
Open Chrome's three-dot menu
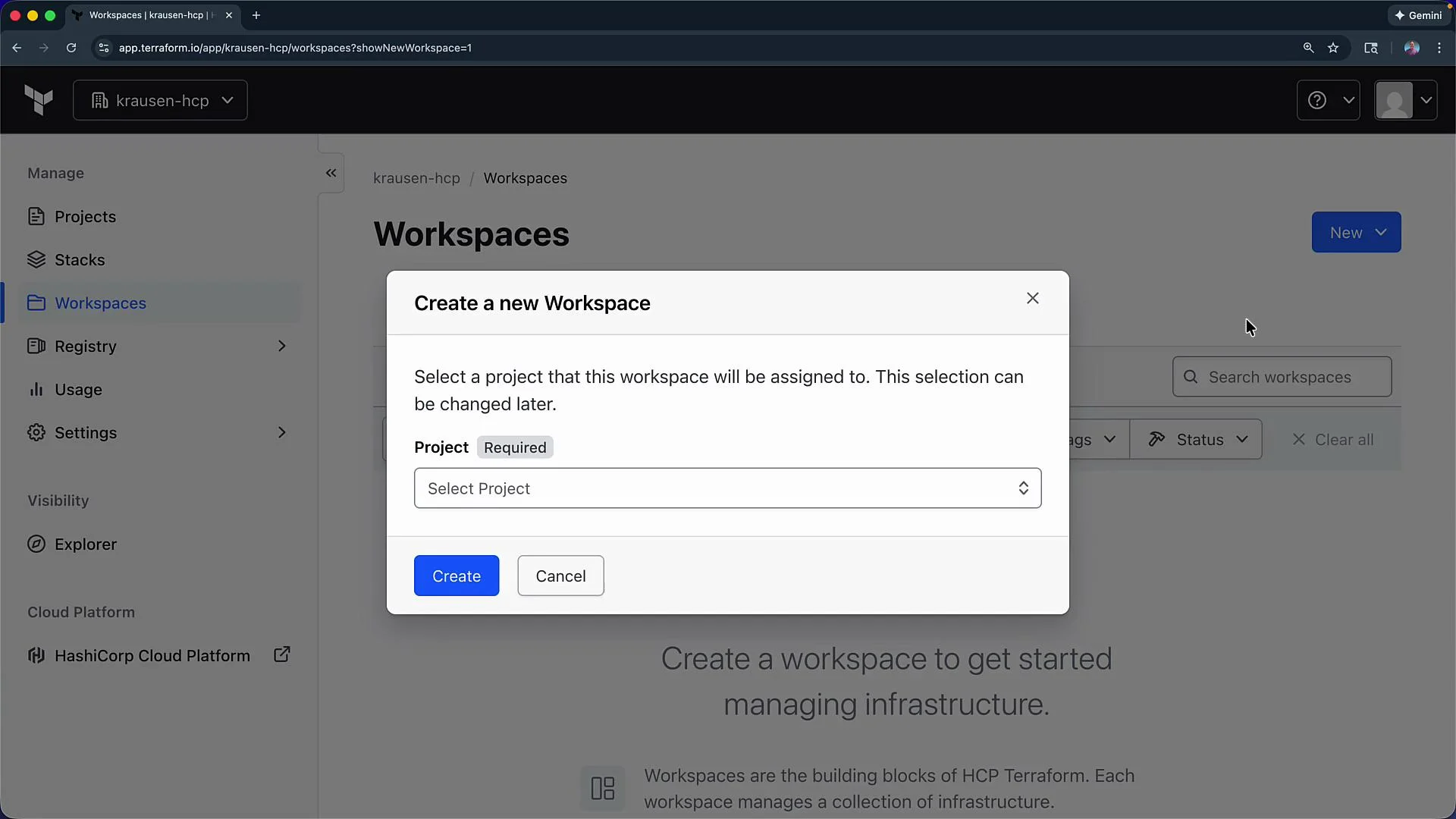[1439, 48]
